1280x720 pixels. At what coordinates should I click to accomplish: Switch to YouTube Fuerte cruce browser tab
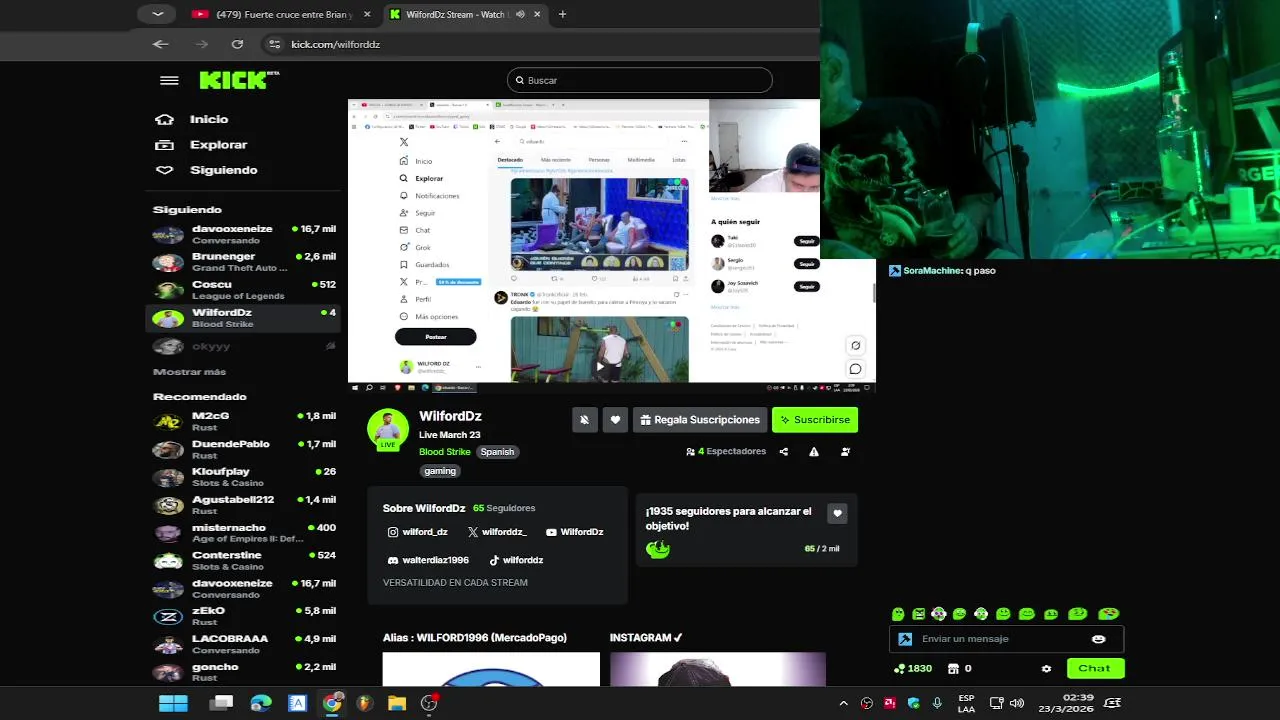pos(282,14)
